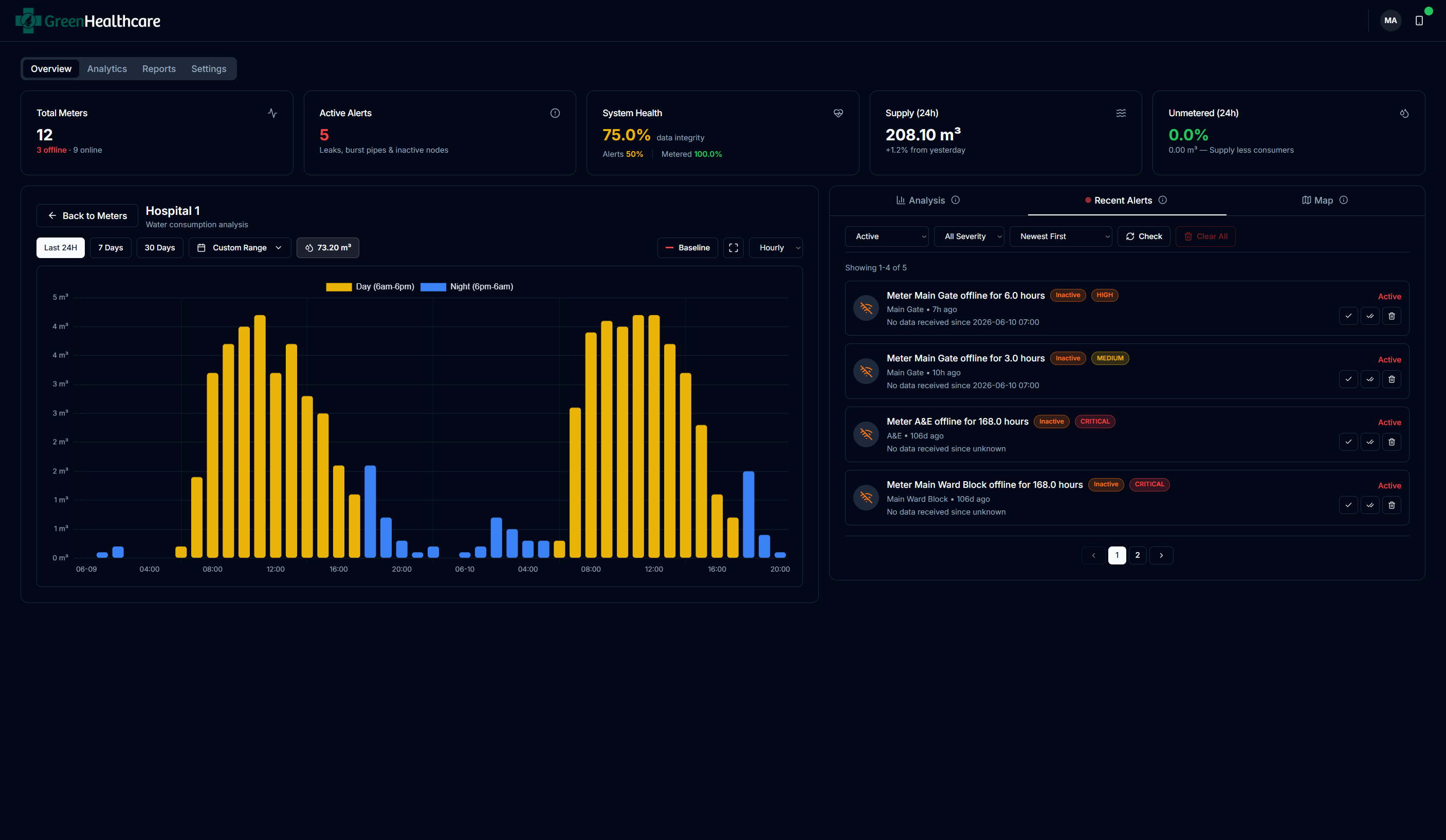
Task: Click the Total Meters activity icon
Action: pos(272,113)
